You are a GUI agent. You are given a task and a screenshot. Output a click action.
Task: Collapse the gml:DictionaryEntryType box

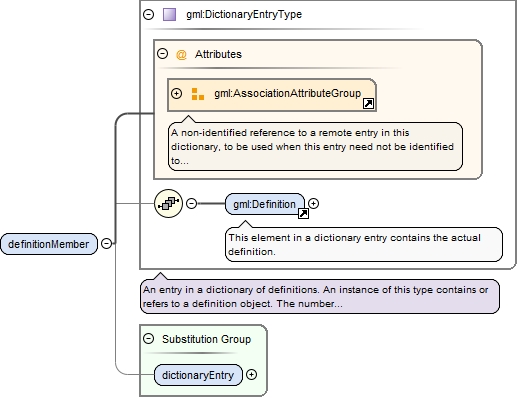148,14
